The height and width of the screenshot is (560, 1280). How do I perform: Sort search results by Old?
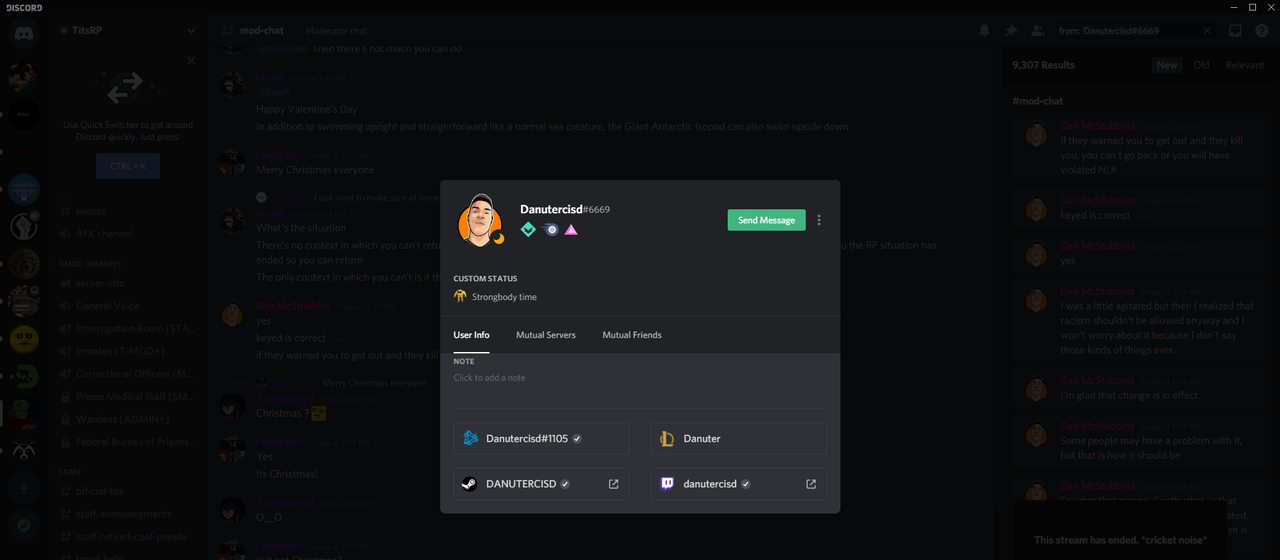1201,65
